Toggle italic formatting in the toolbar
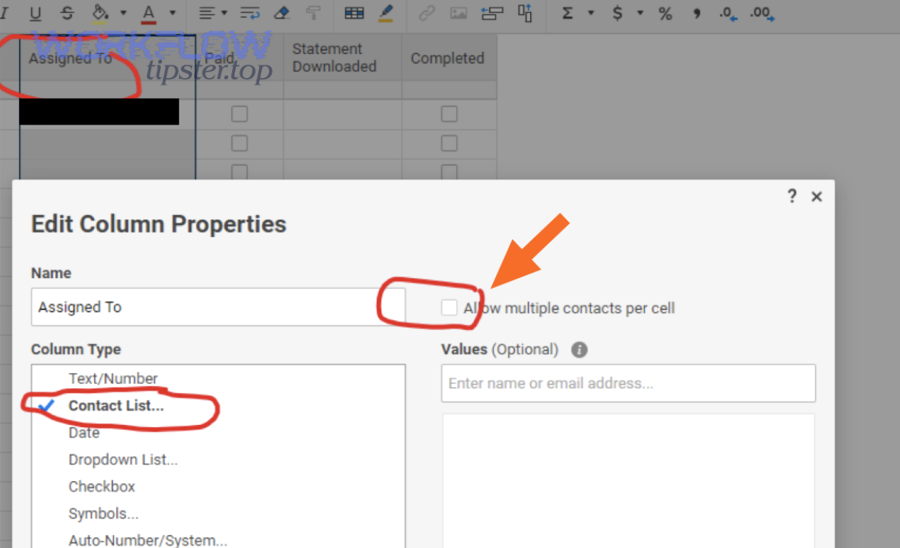 coord(5,13)
